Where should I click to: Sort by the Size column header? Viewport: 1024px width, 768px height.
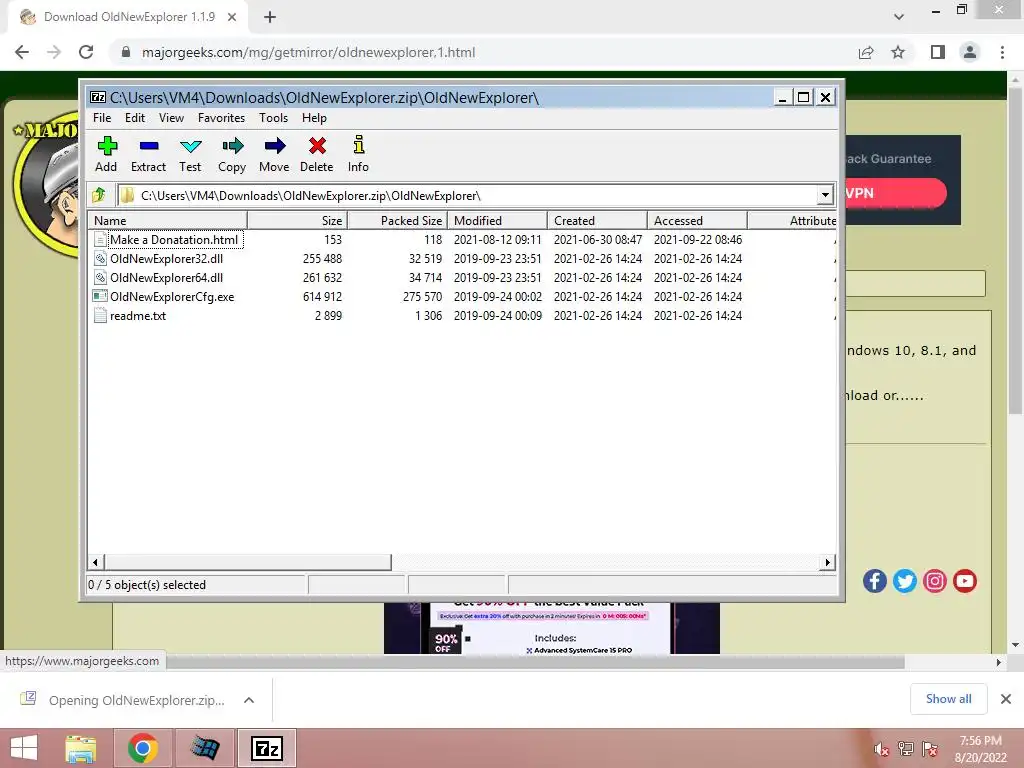[297, 221]
